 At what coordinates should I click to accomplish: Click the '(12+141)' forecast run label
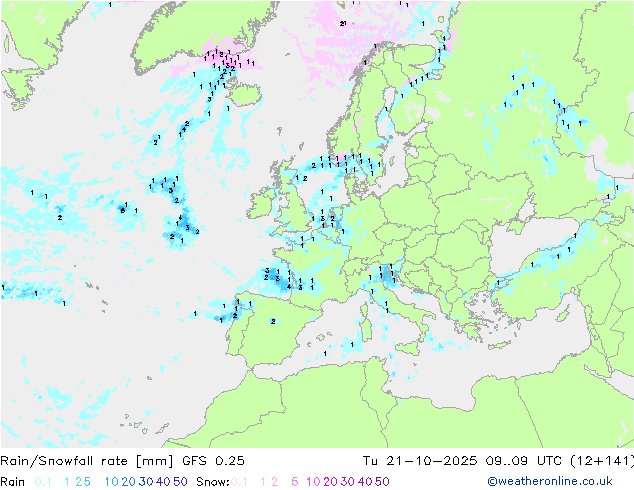(x=602, y=460)
